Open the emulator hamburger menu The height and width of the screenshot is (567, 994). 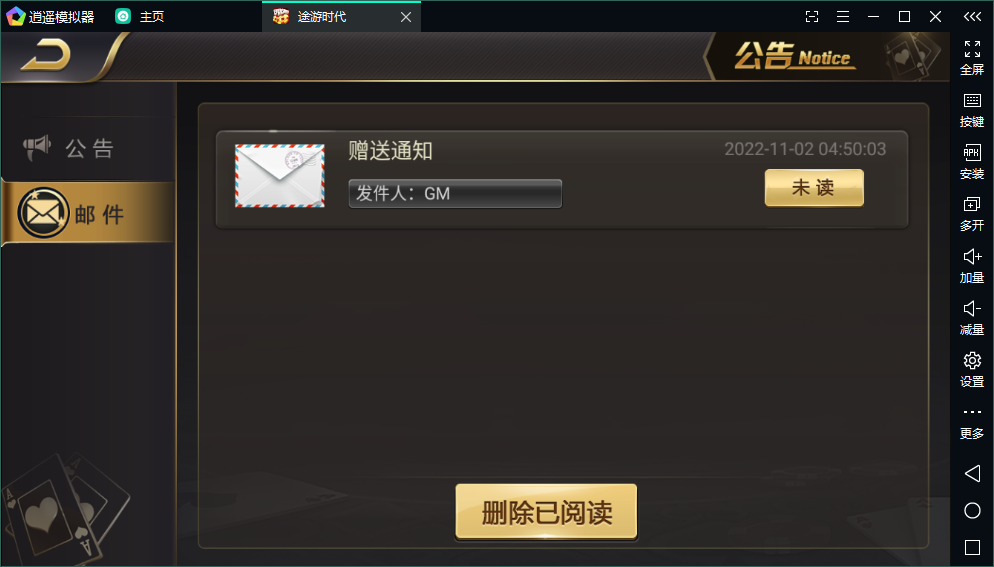coord(842,16)
